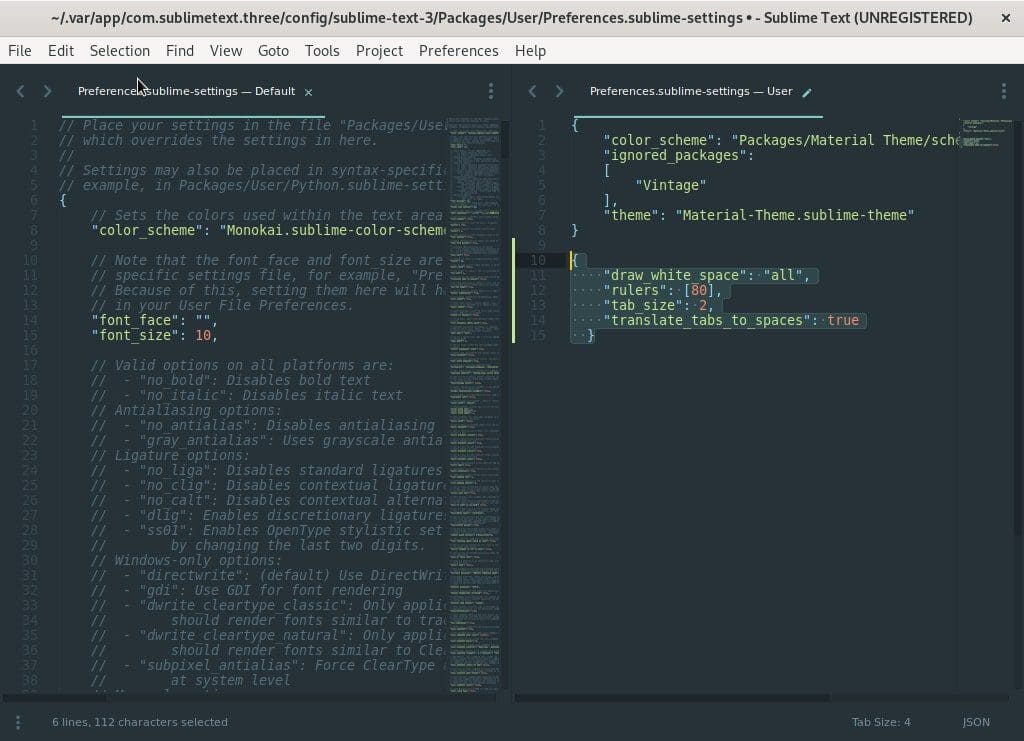Open the left pane's three-dot tab menu
Viewport: 1024px width, 741px height.
pyautogui.click(x=490, y=91)
